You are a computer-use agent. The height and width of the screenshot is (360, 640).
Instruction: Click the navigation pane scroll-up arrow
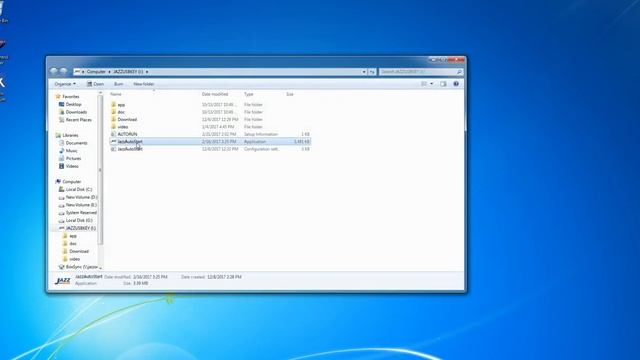(x=100, y=93)
